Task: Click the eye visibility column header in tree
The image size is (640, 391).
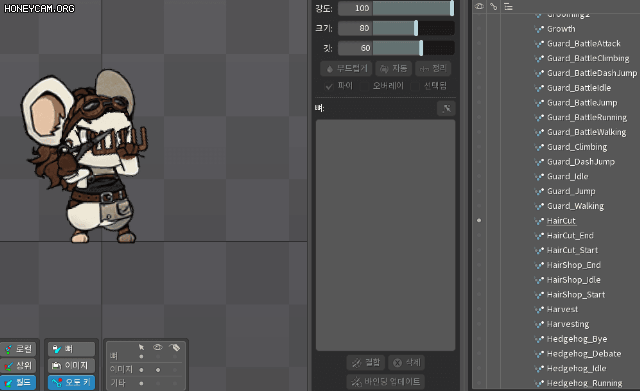Action: (479, 7)
